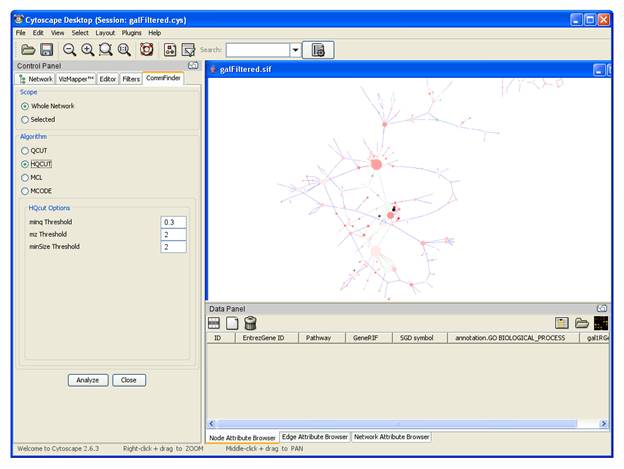Image resolution: width=624 pixels, height=469 pixels.
Task: Click the EntrezGene ID column header
Action: 267,338
